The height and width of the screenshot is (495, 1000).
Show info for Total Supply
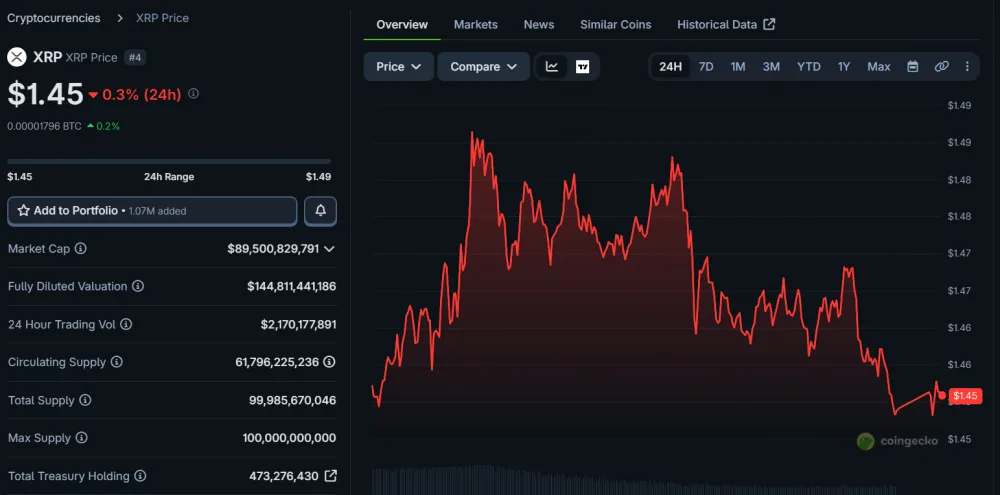pos(85,401)
